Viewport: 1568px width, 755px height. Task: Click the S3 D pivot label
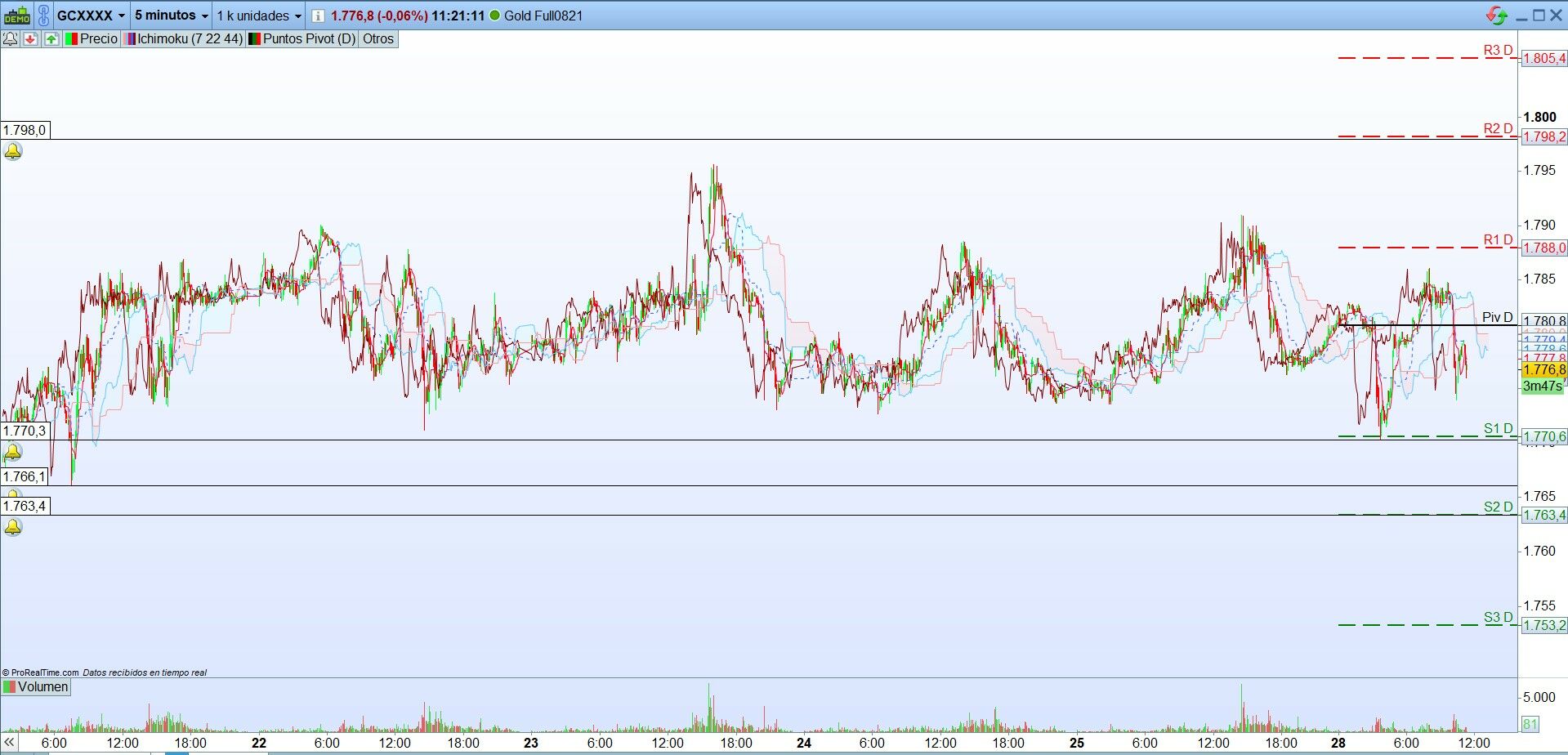(1499, 617)
